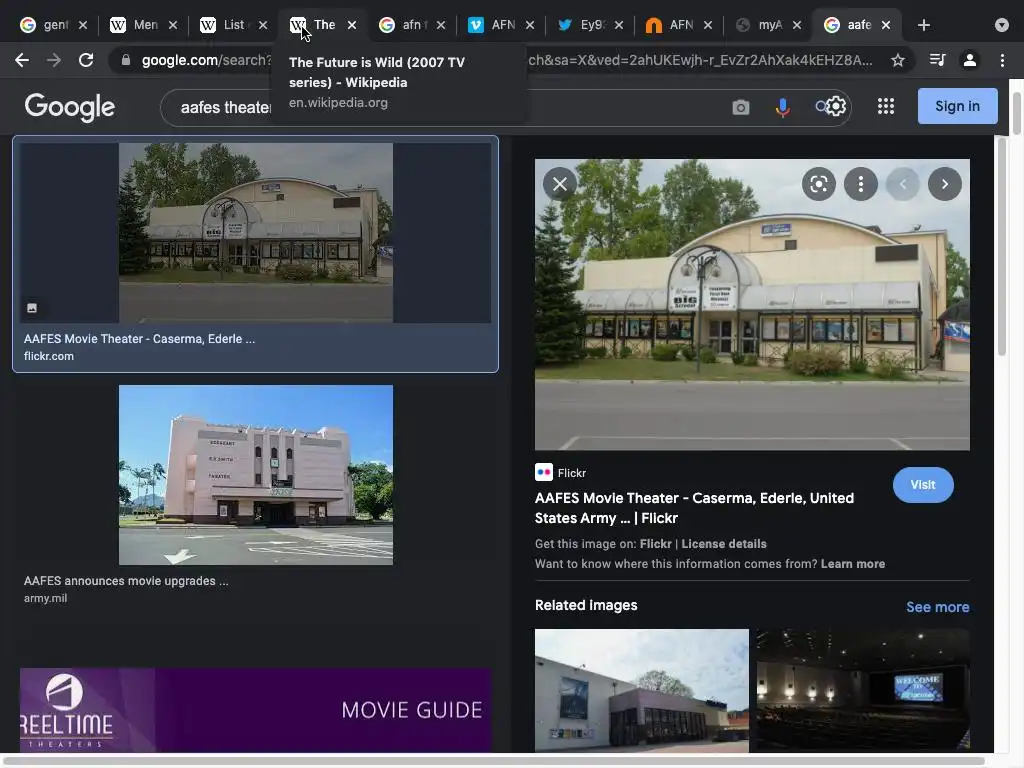Image resolution: width=1024 pixels, height=768 pixels.
Task: Open a new browser tab
Action: pos(923,25)
